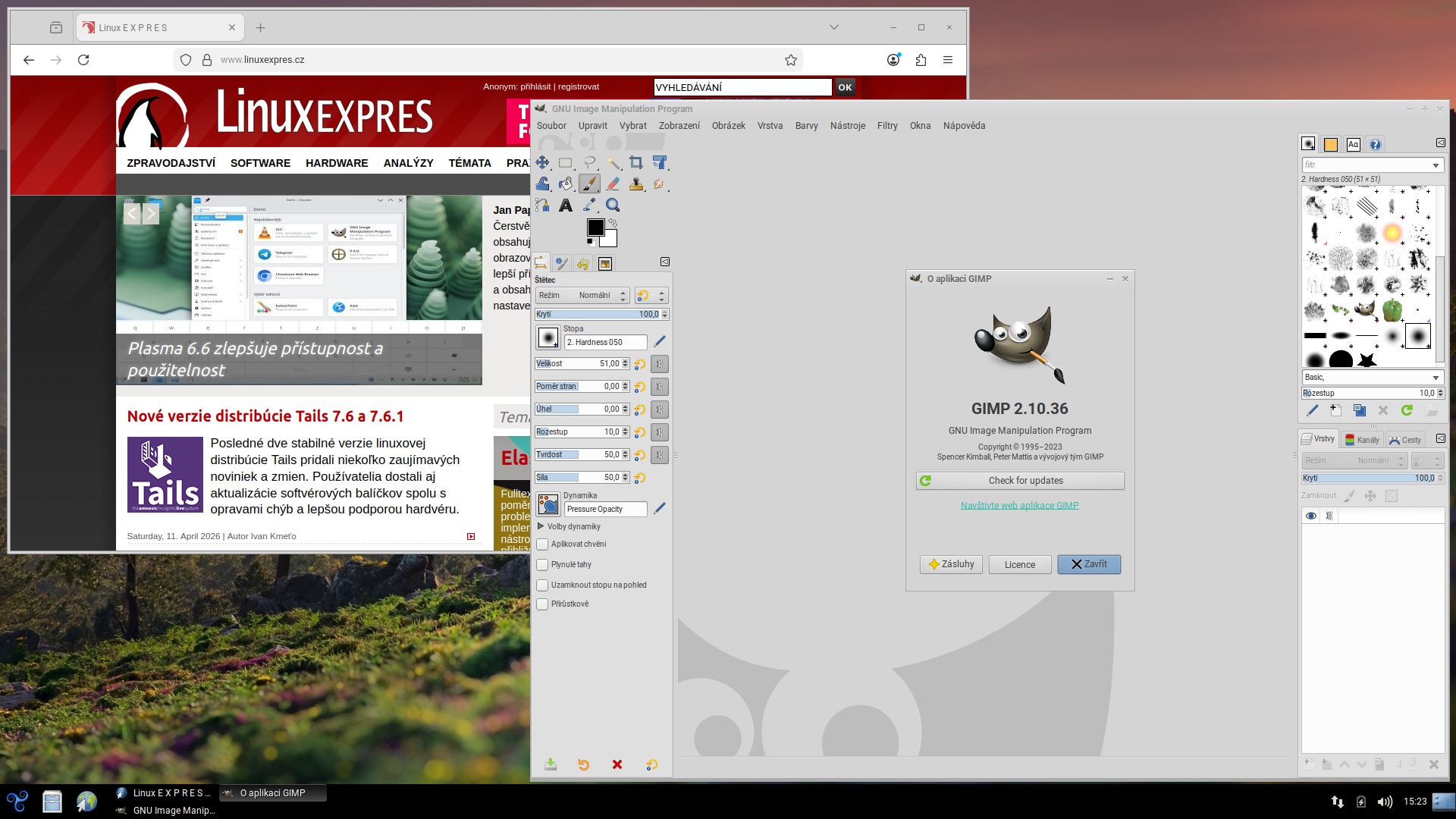This screenshot has width=1456, height=819.
Task: Click the black foreground color swatch
Action: tap(595, 227)
